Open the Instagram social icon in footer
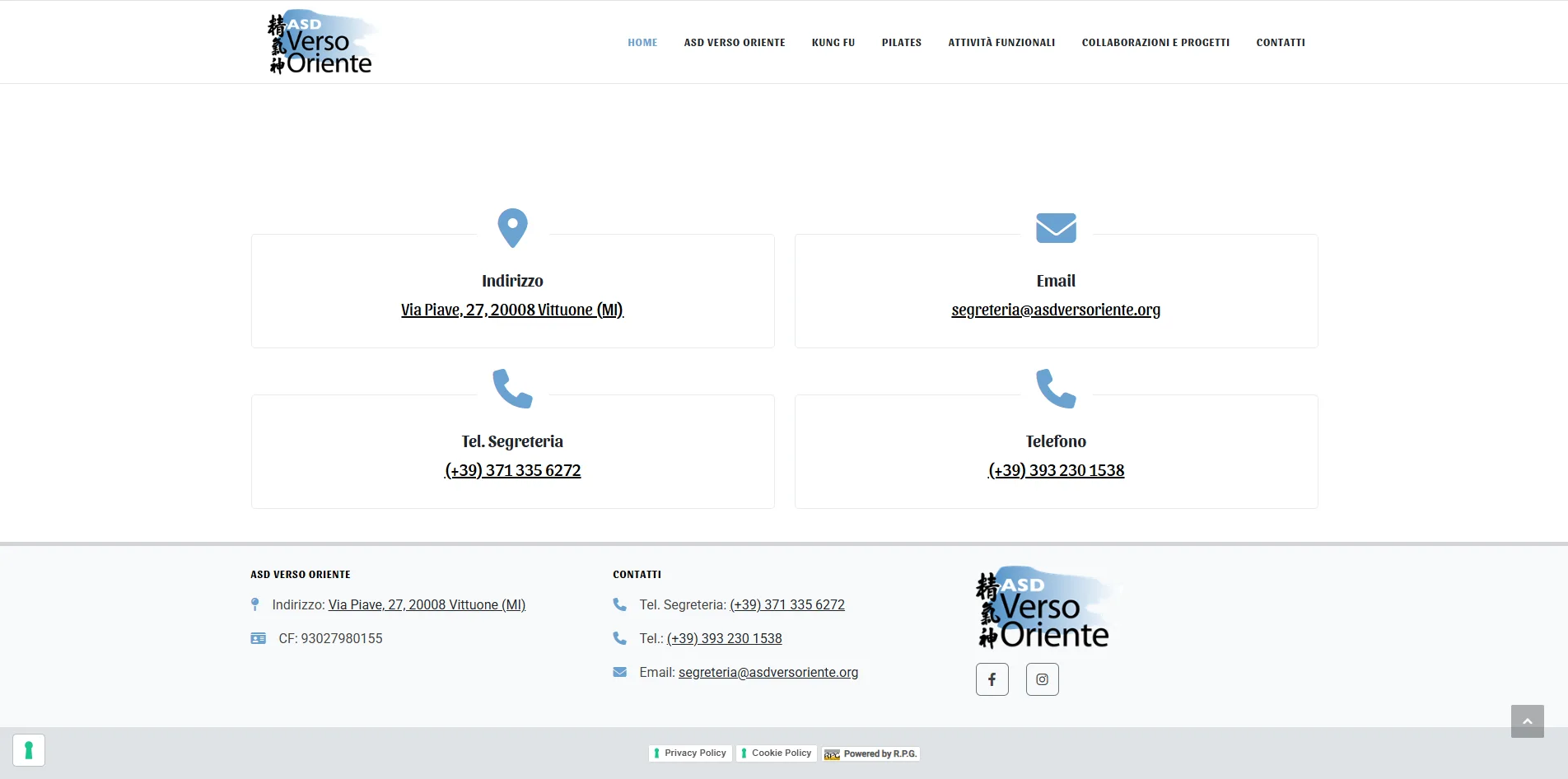Image resolution: width=1568 pixels, height=779 pixels. [1043, 679]
